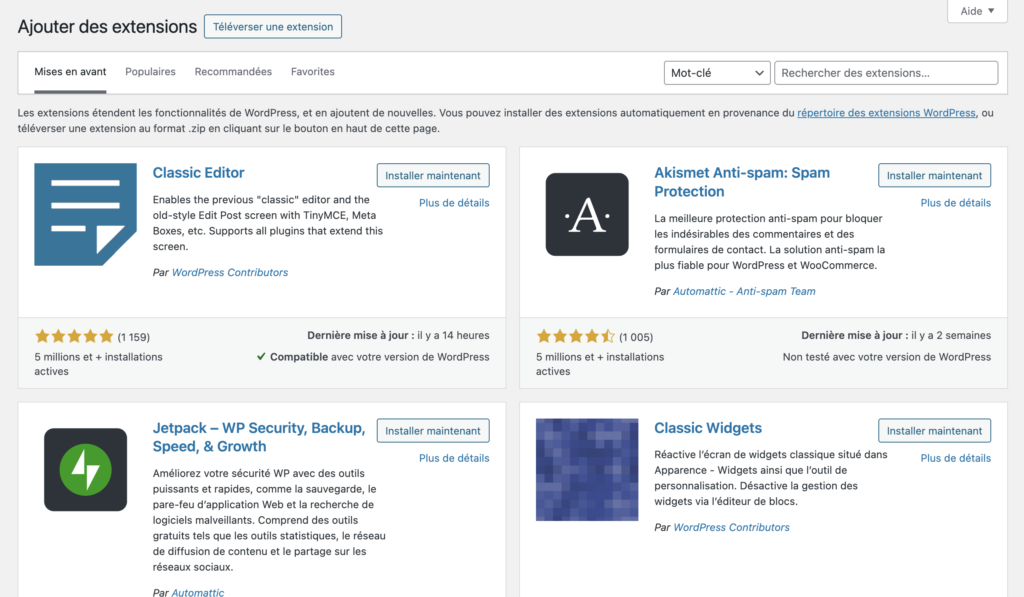Click WordPress Contributors author under Classic Editor
1024x597 pixels.
pos(230,272)
